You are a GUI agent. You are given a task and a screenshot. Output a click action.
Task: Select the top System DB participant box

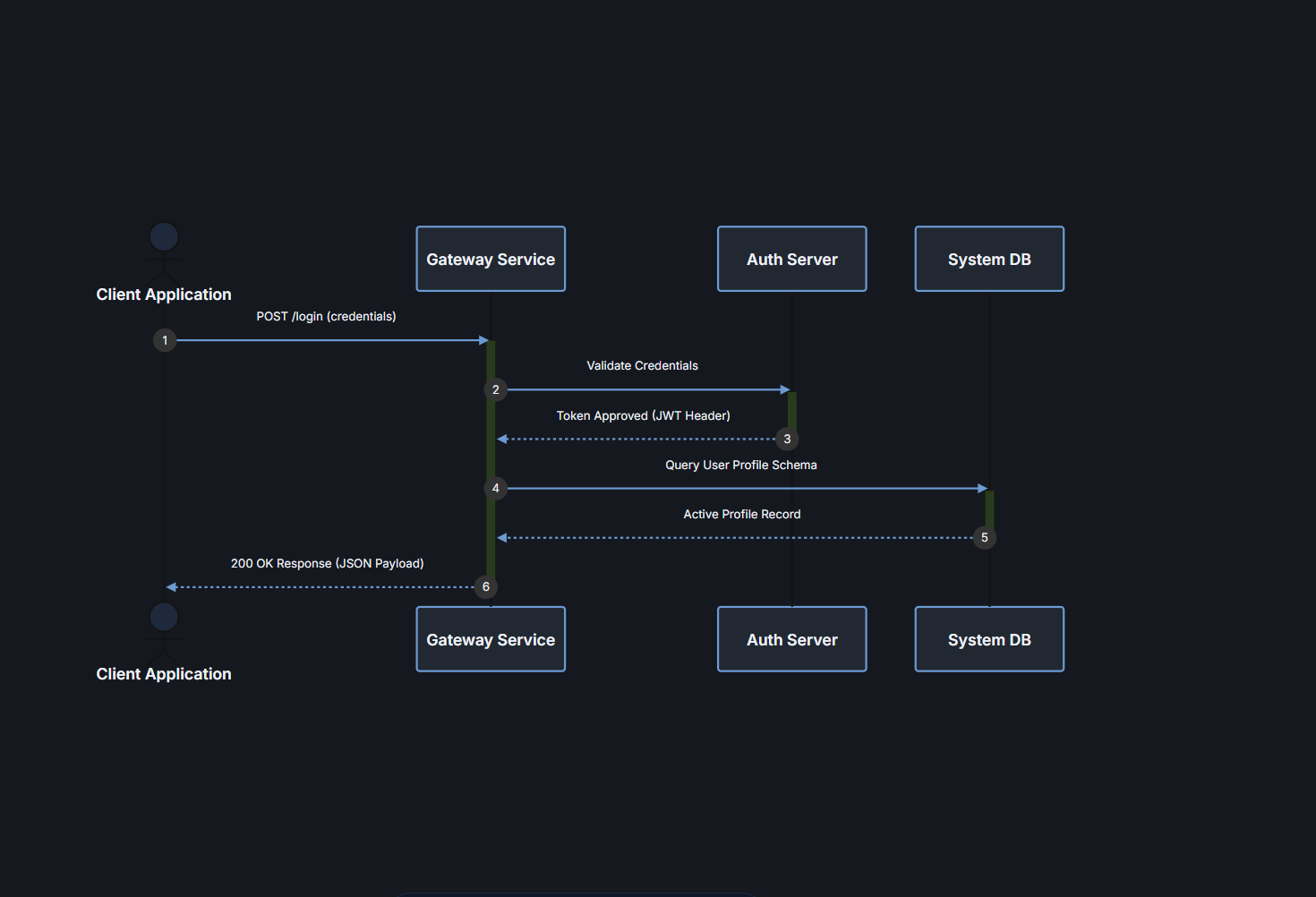coord(989,259)
